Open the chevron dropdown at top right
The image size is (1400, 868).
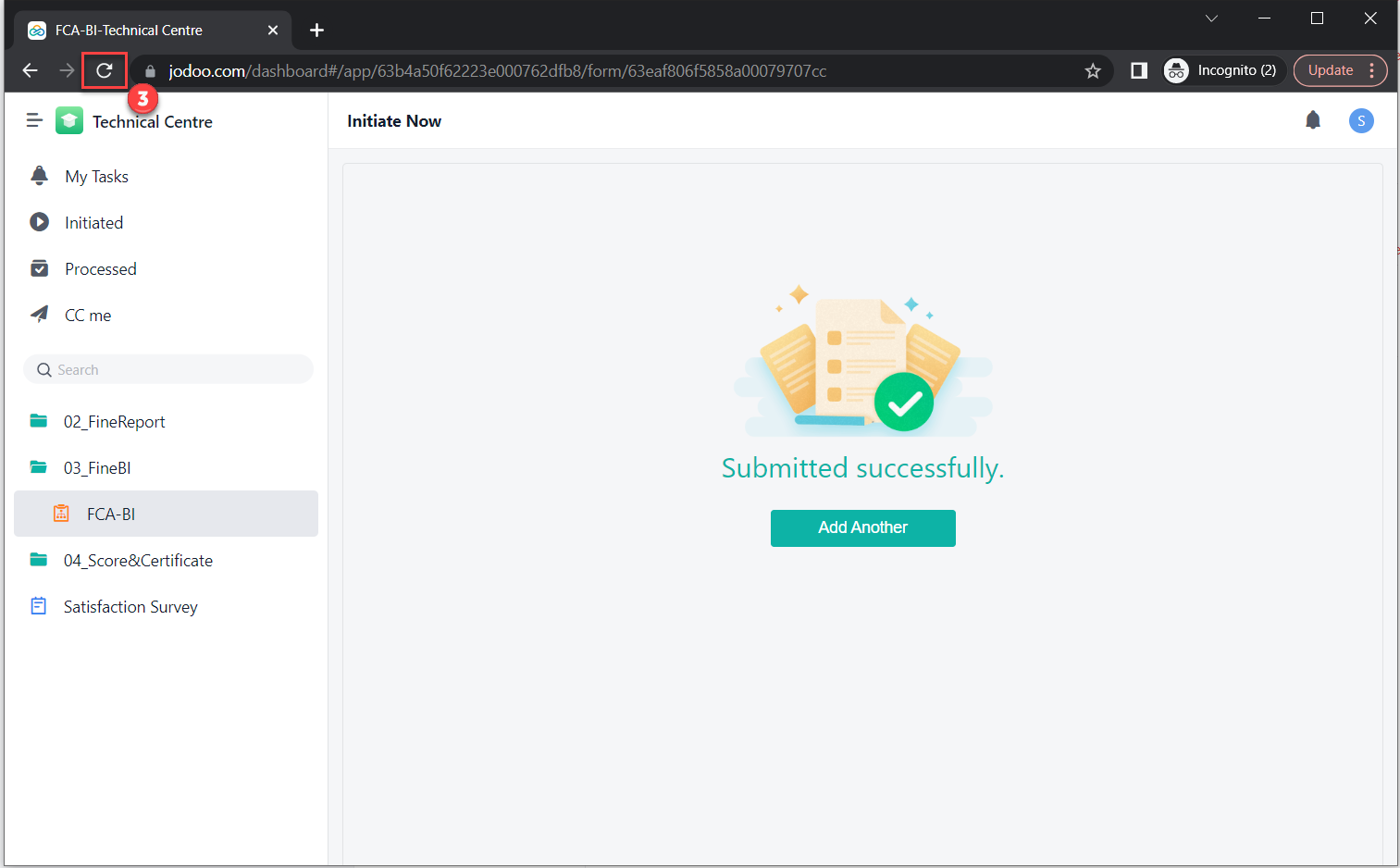pyautogui.click(x=1211, y=18)
